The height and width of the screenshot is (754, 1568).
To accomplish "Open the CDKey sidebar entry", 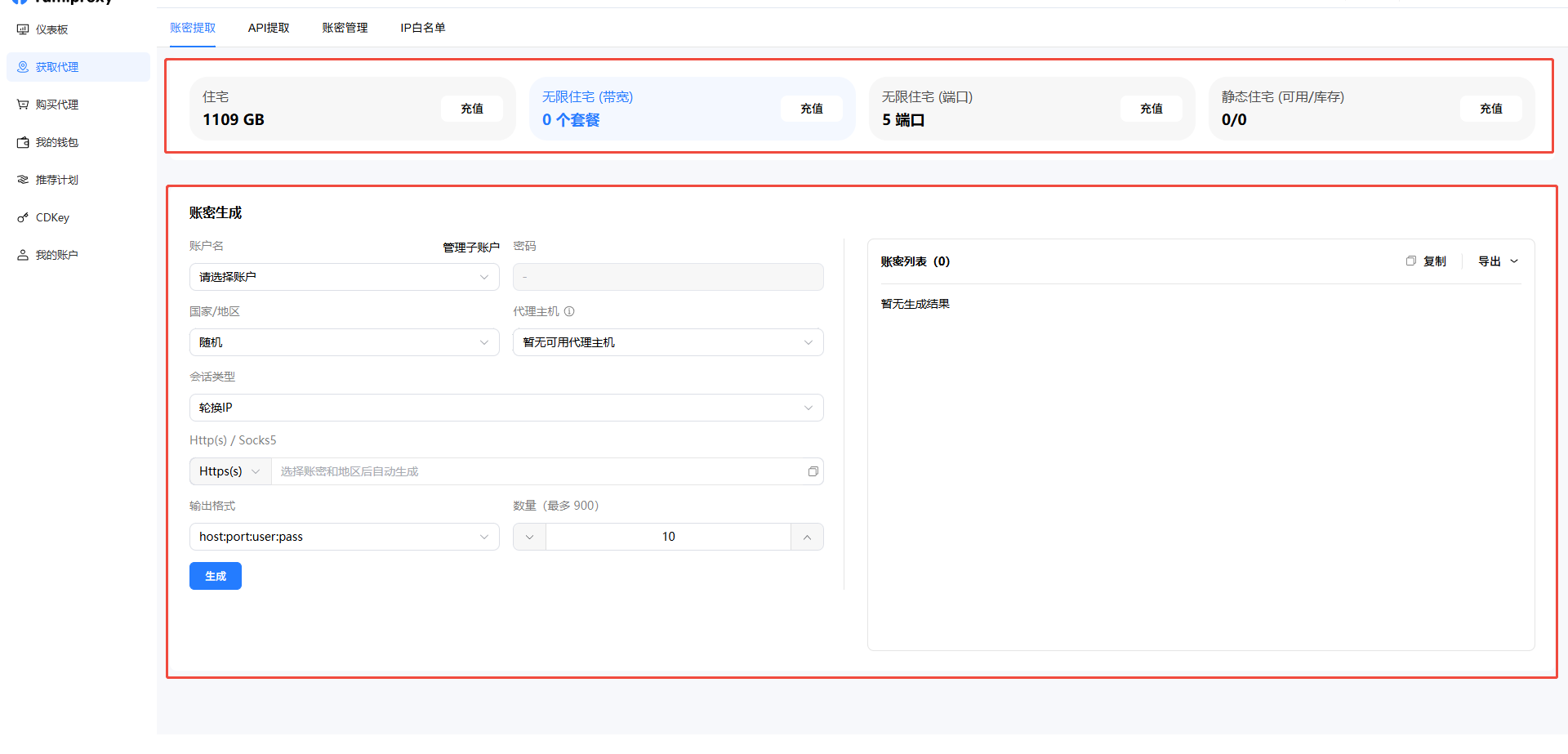I will [x=78, y=217].
